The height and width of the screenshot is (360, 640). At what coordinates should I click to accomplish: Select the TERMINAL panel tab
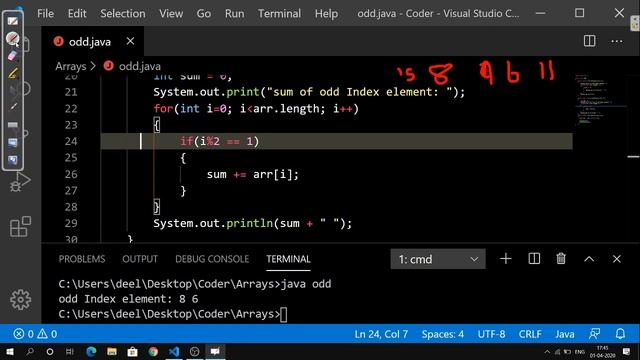288,259
